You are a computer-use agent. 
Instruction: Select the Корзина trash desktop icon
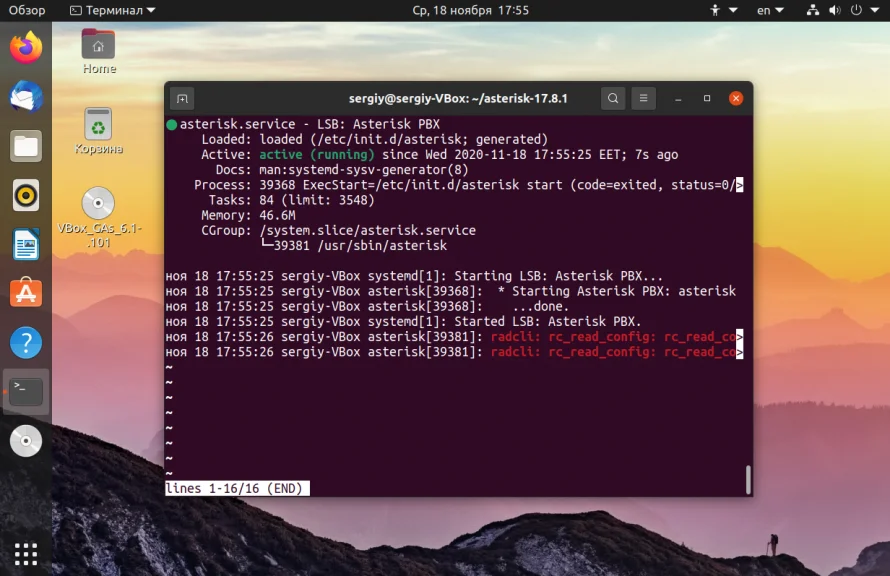[98, 132]
